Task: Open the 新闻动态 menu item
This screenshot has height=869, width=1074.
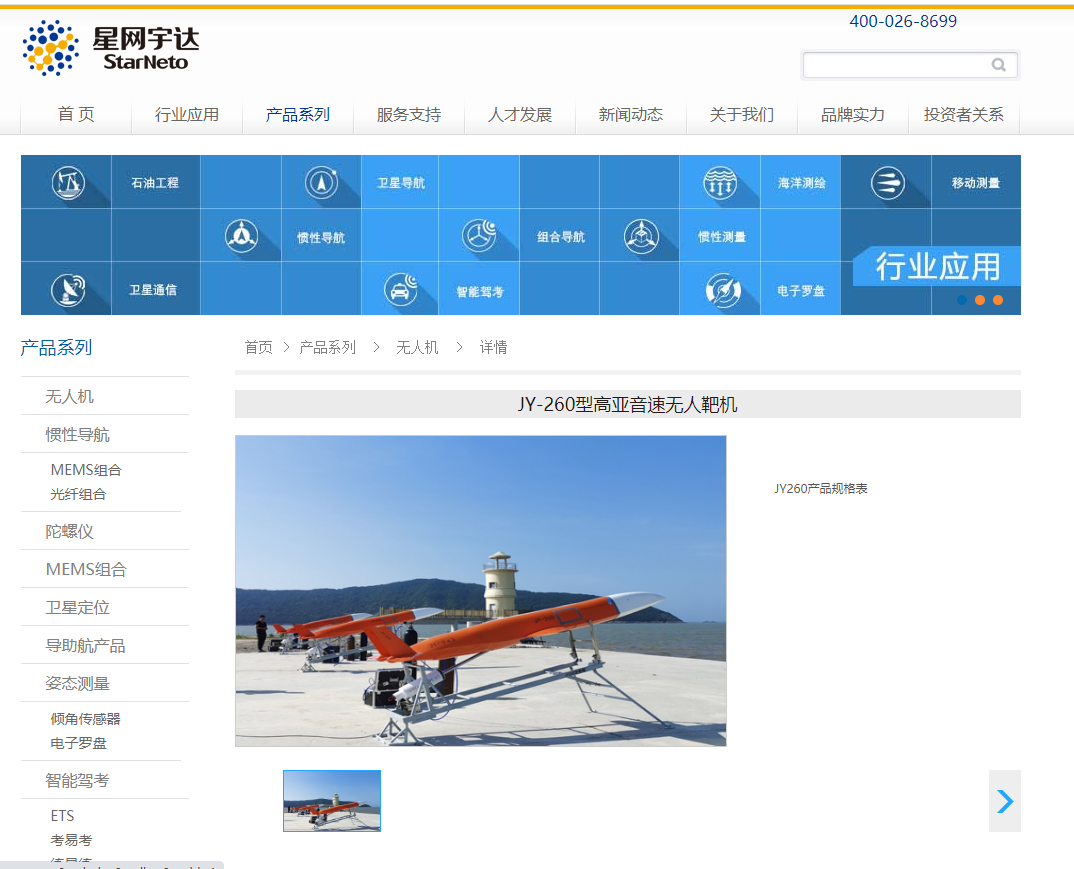Action: 630,114
